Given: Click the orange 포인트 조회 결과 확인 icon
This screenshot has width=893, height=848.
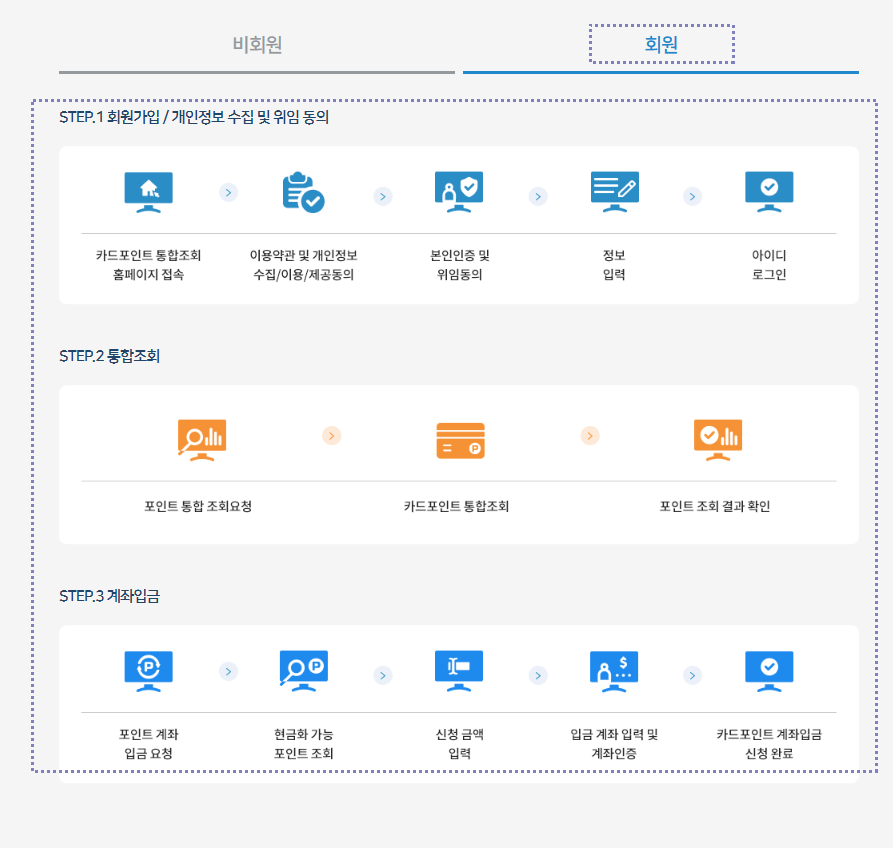Looking at the screenshot, I should (x=718, y=440).
